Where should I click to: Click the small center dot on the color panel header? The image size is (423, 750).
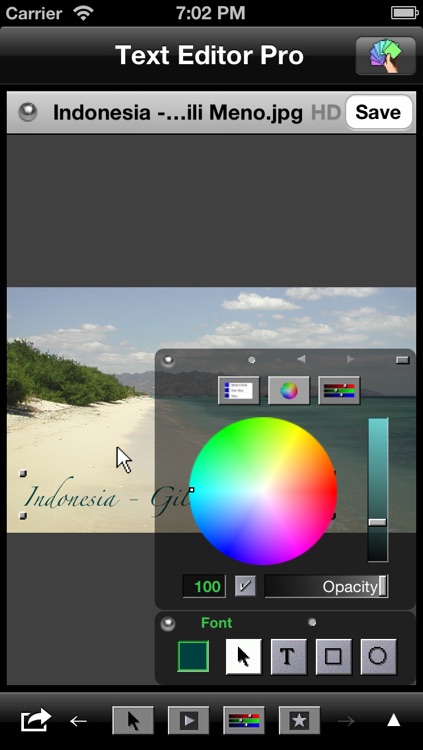[252, 360]
